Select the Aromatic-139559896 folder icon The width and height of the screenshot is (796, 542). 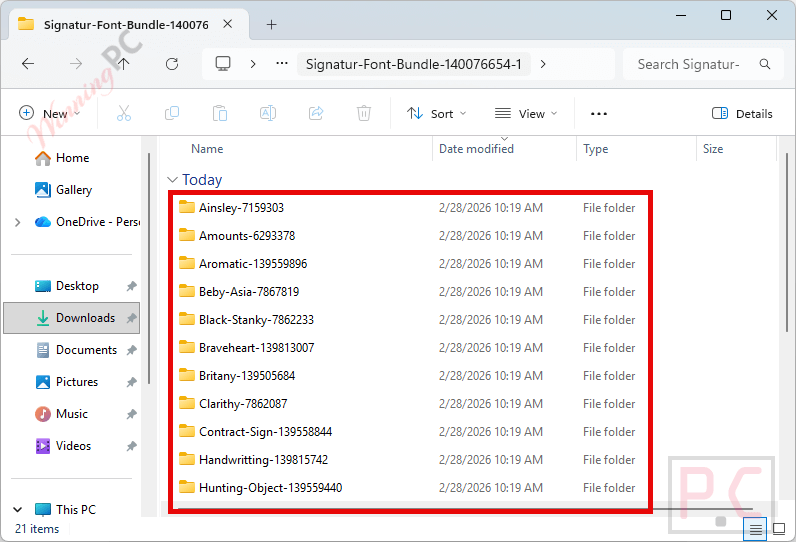click(187, 263)
